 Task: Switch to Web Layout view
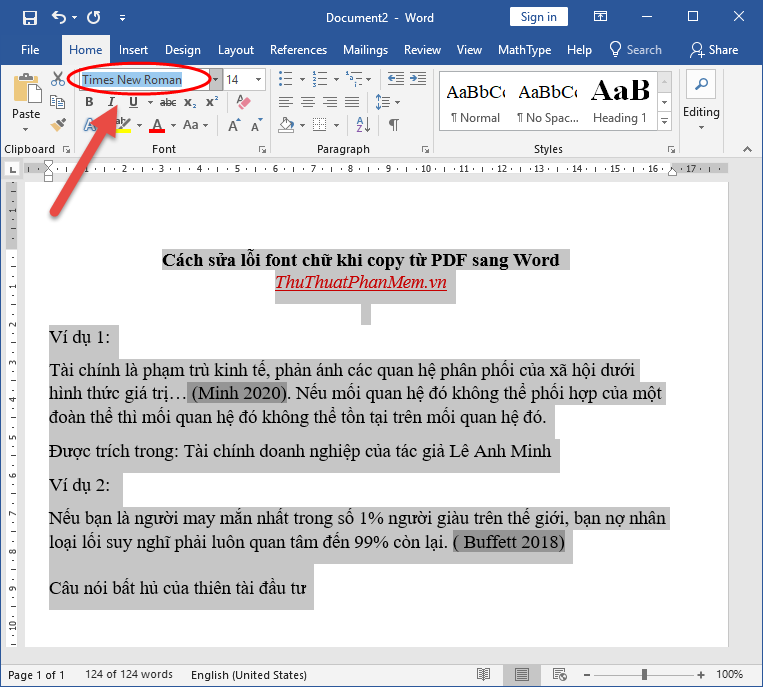(560, 674)
